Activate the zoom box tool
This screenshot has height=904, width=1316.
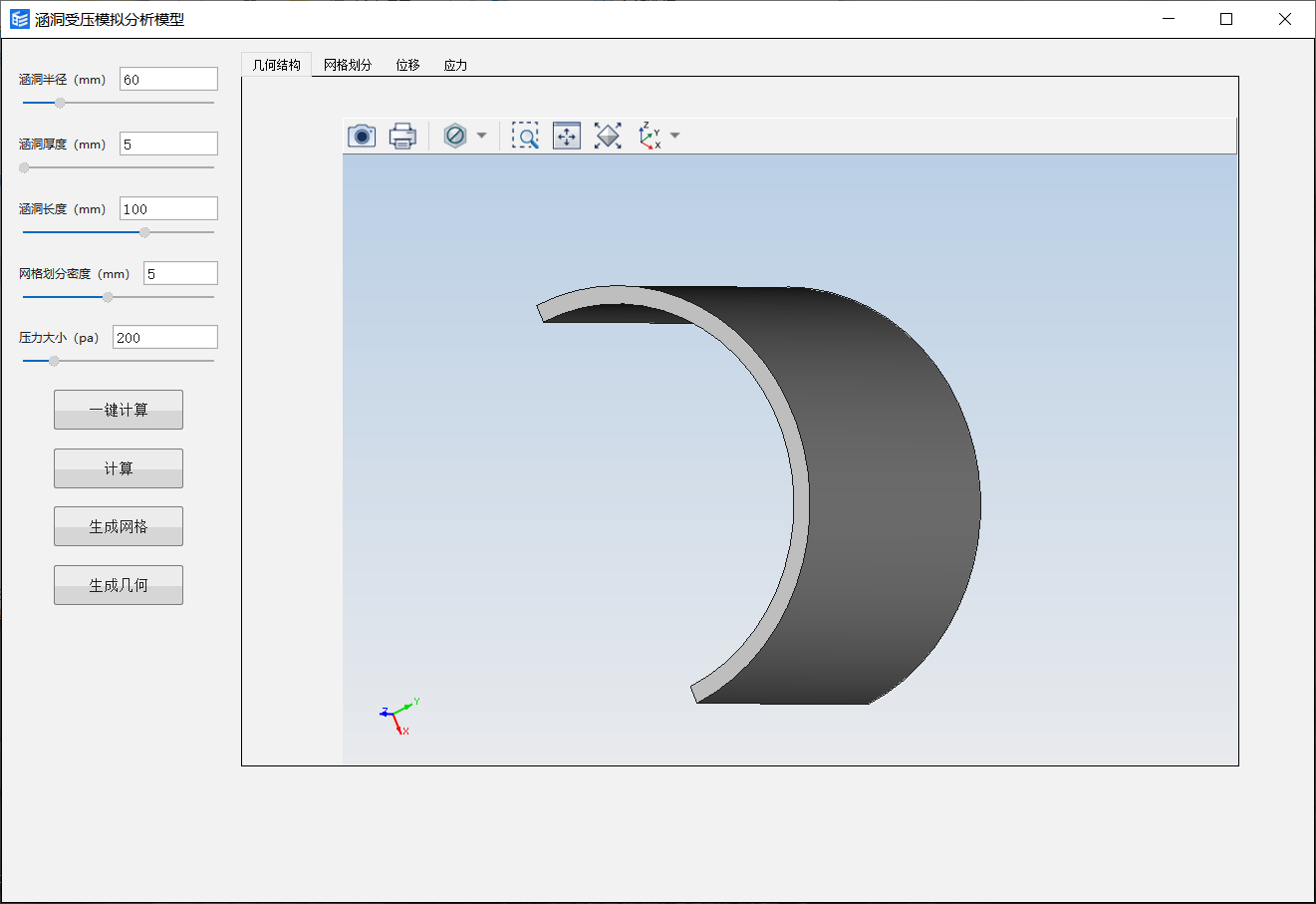(x=525, y=136)
